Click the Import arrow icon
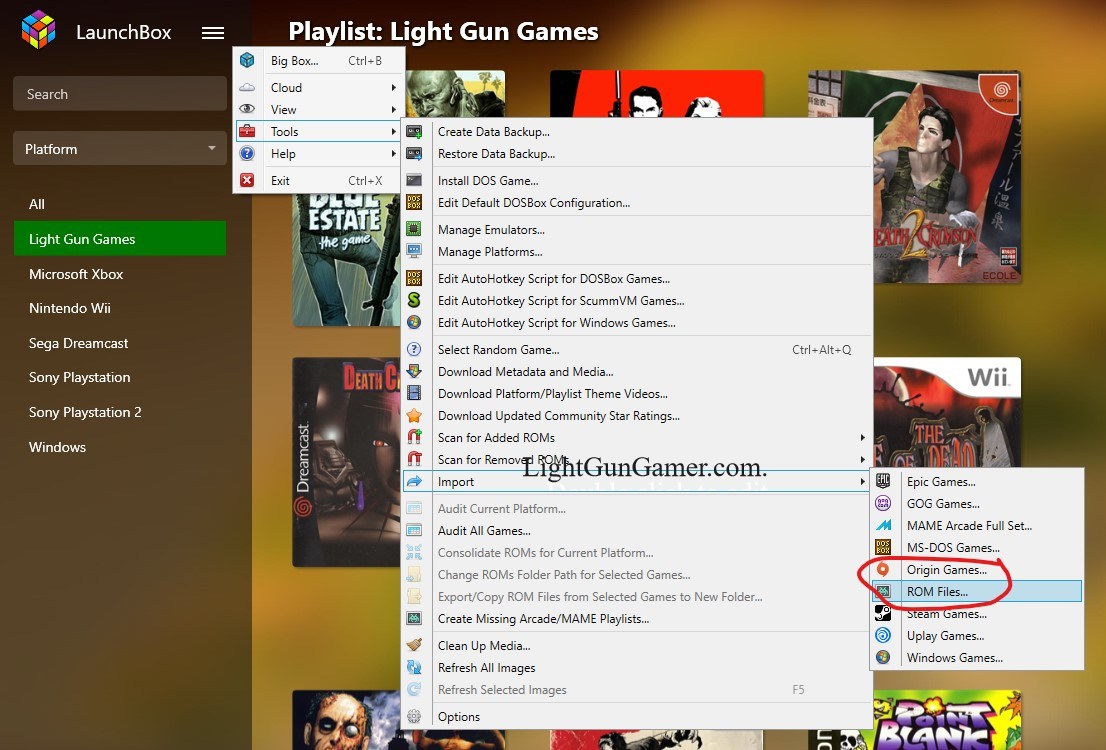Image resolution: width=1106 pixels, height=750 pixels. point(414,481)
